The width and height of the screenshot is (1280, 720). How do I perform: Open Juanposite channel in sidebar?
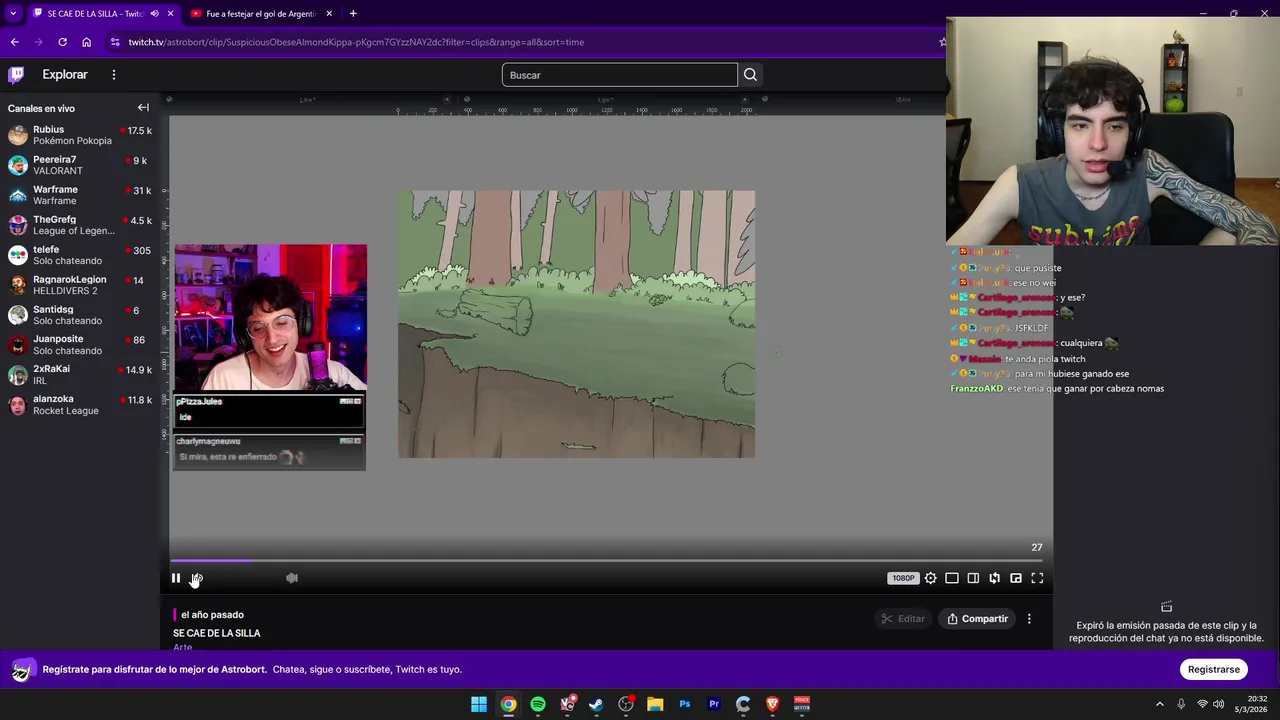(80, 345)
